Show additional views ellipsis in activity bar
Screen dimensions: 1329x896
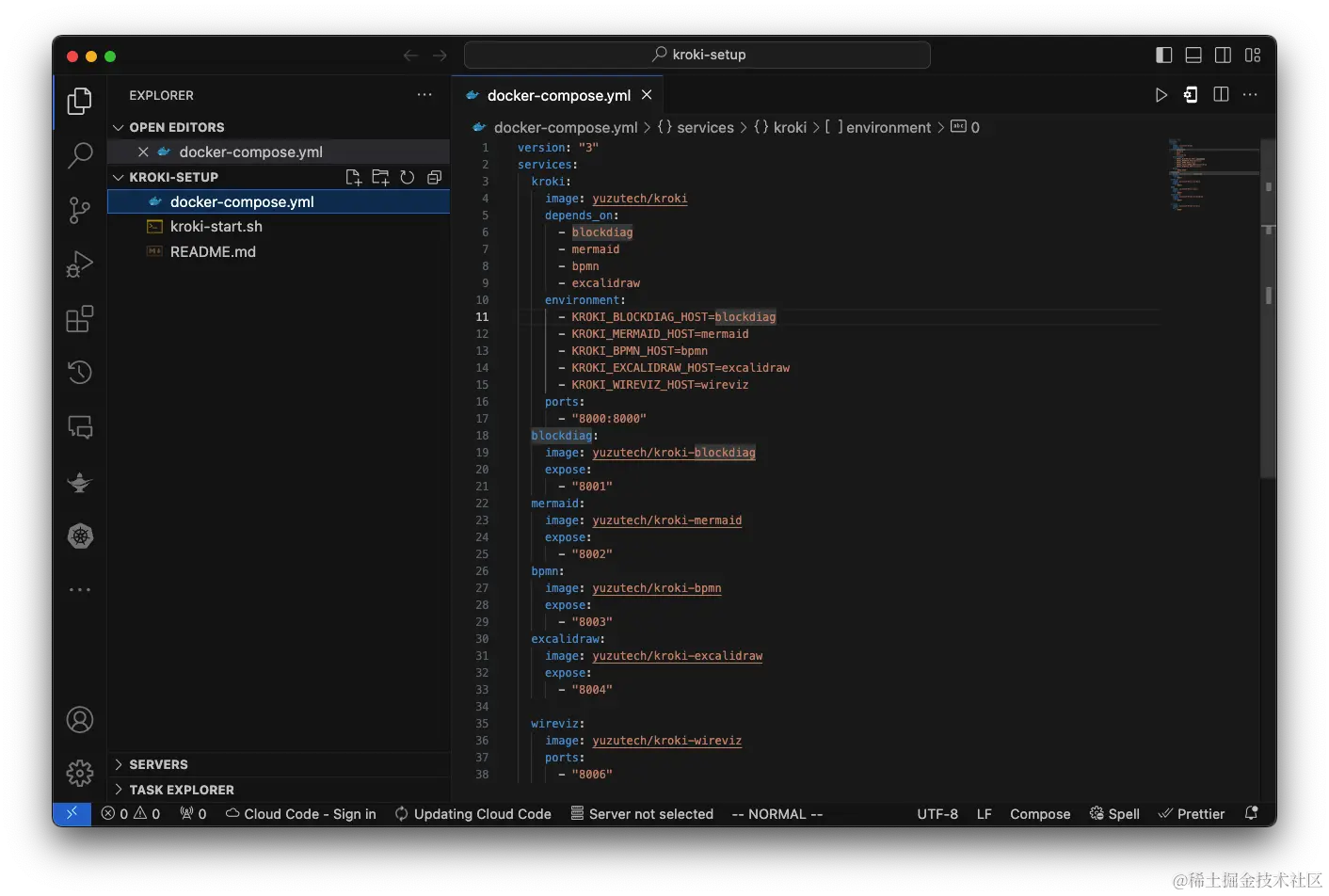point(80,589)
